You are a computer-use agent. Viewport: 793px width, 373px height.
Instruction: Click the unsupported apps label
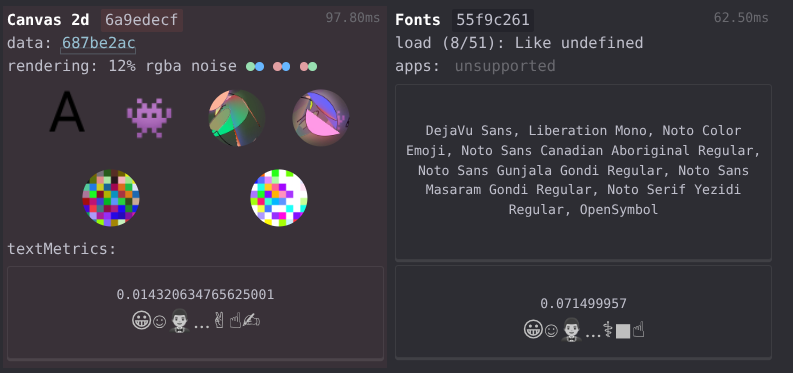click(505, 66)
